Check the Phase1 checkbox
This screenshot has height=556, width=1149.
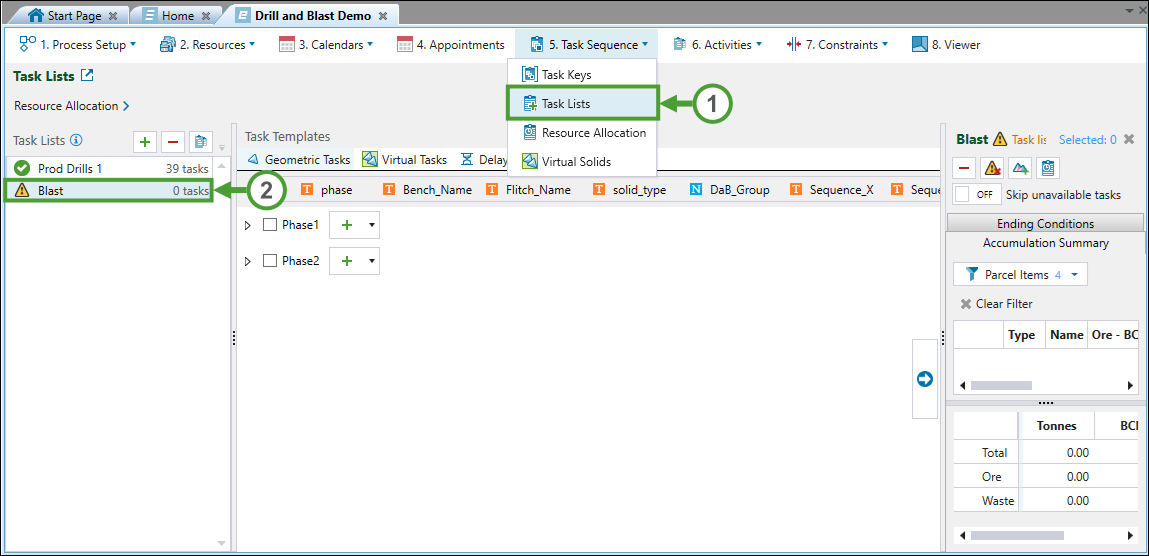coord(270,225)
